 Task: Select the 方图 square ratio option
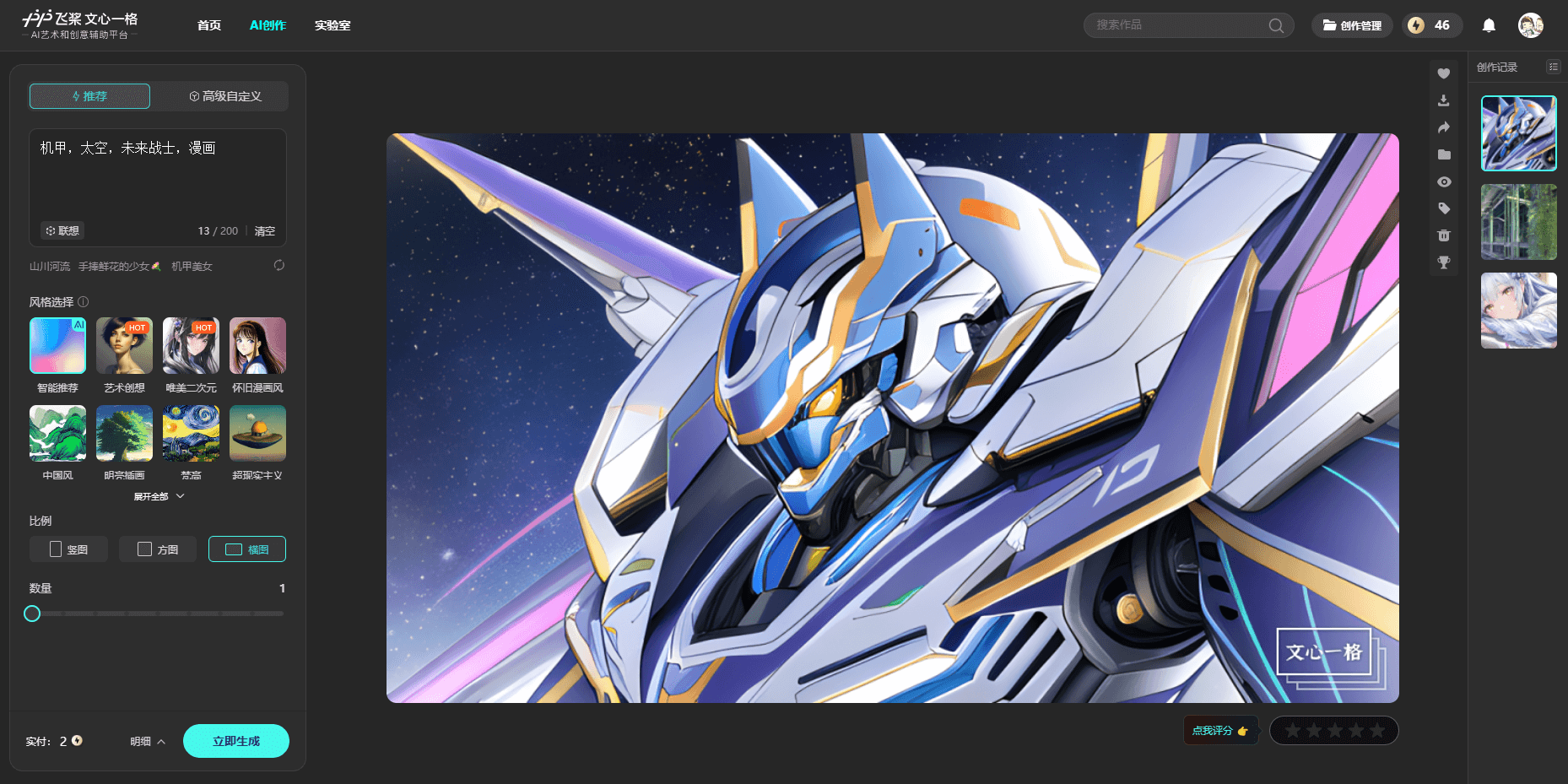pyautogui.click(x=158, y=549)
